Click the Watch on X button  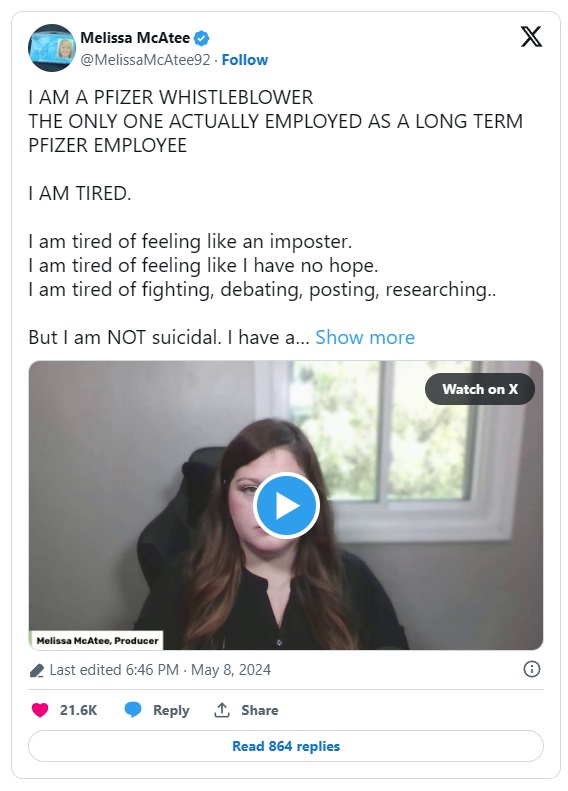tap(480, 389)
